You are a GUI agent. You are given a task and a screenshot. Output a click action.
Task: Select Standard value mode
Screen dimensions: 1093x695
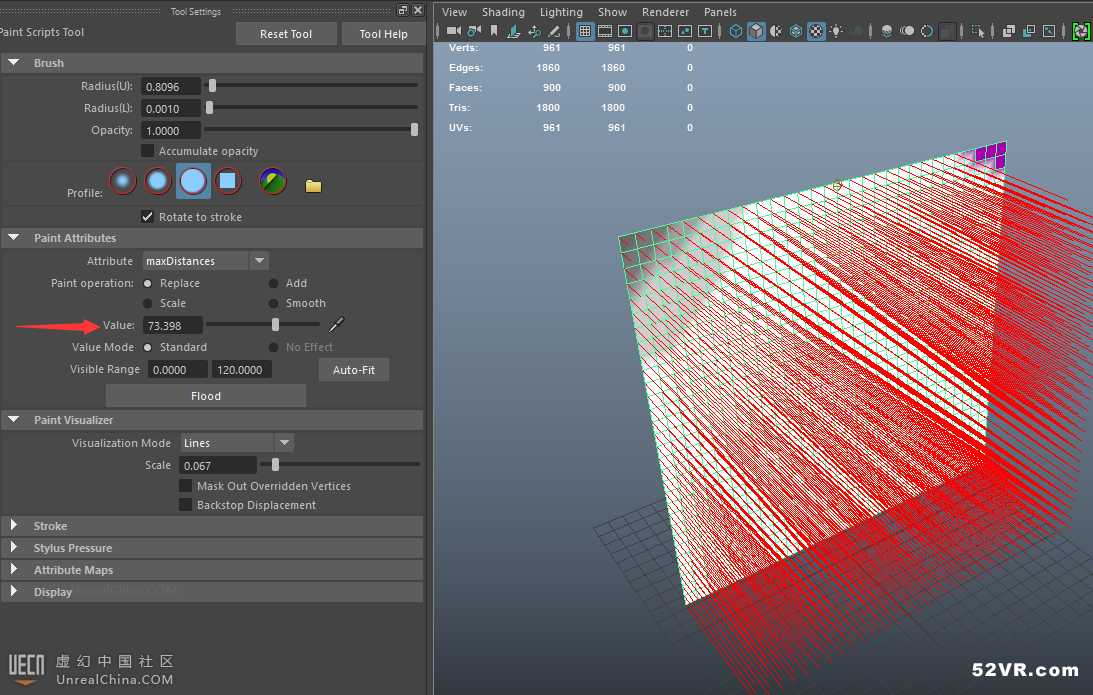(x=148, y=347)
